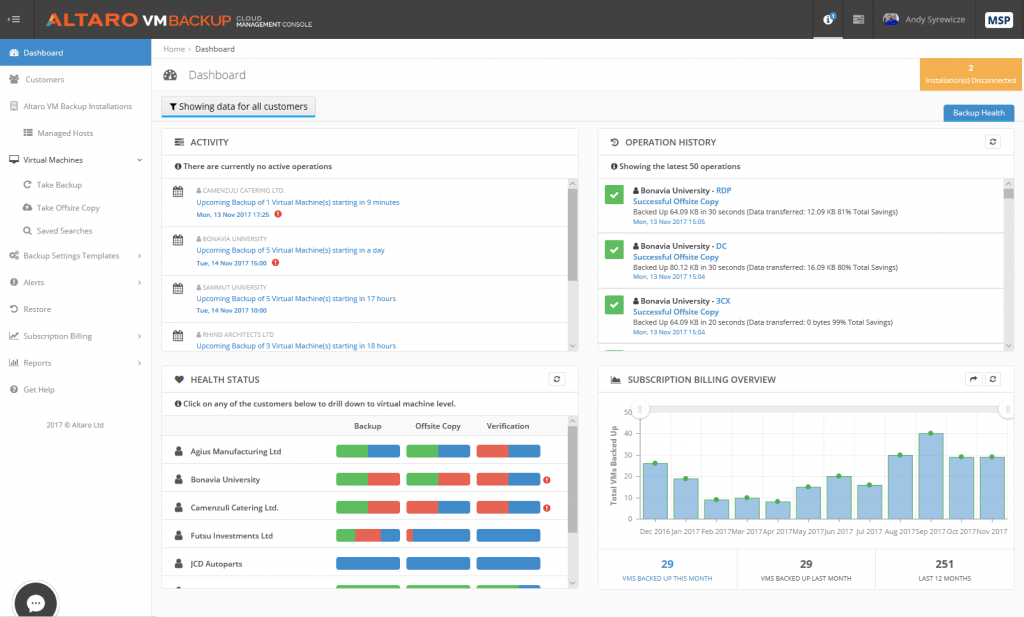Click the red alert icon beside Mon, 13 Nov 2017 17:25
Screen dimensions: 1024x617
click(278, 214)
